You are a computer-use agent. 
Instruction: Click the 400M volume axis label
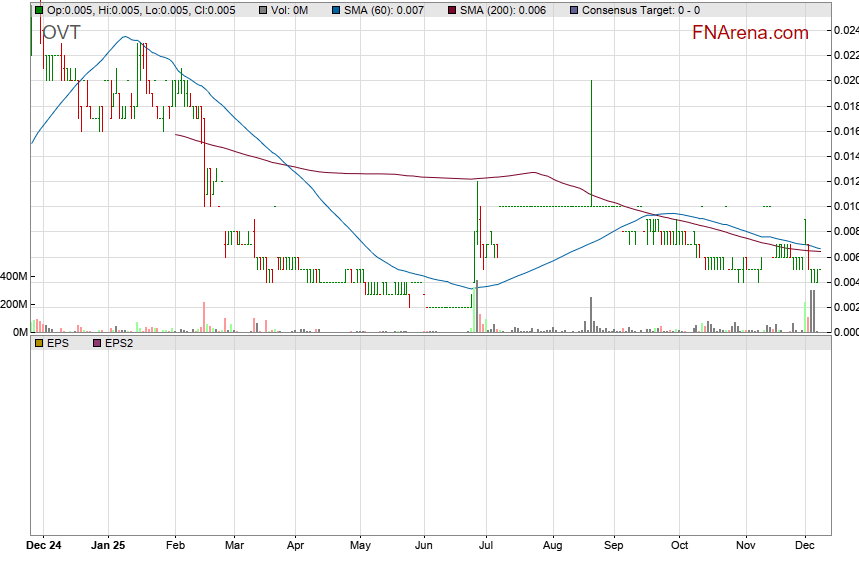(15, 276)
